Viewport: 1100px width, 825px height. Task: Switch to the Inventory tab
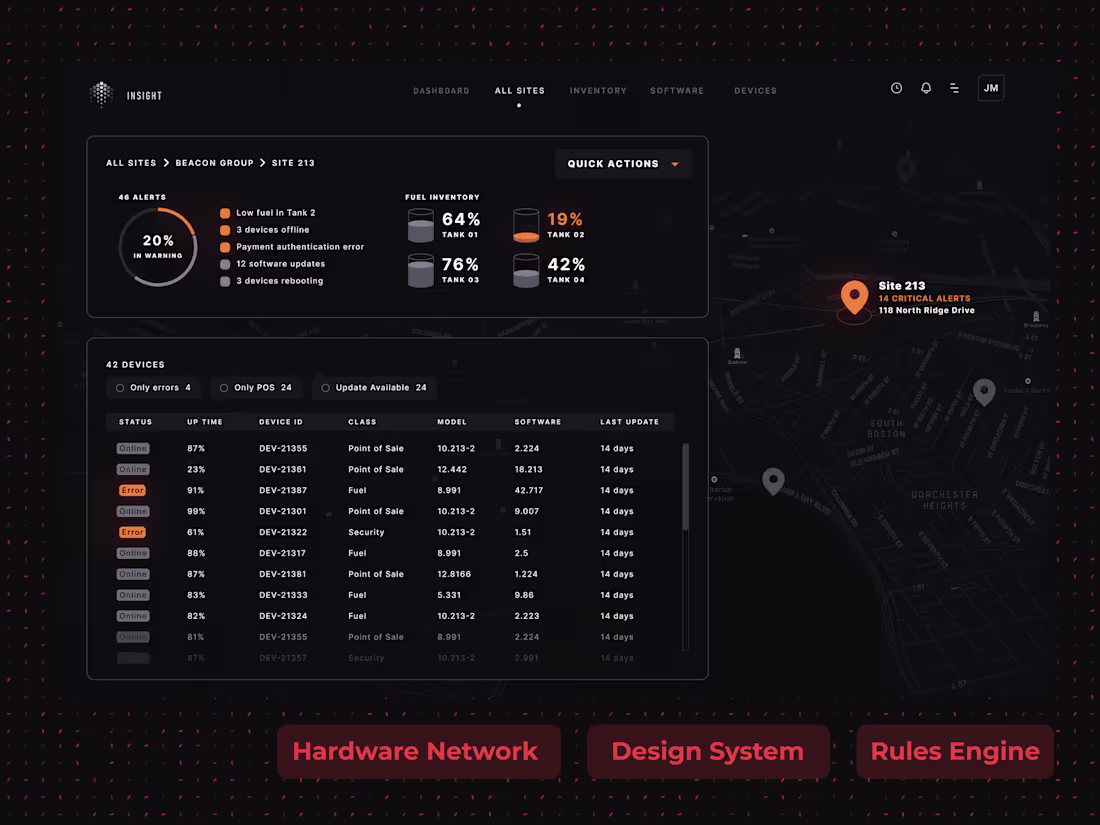point(598,90)
